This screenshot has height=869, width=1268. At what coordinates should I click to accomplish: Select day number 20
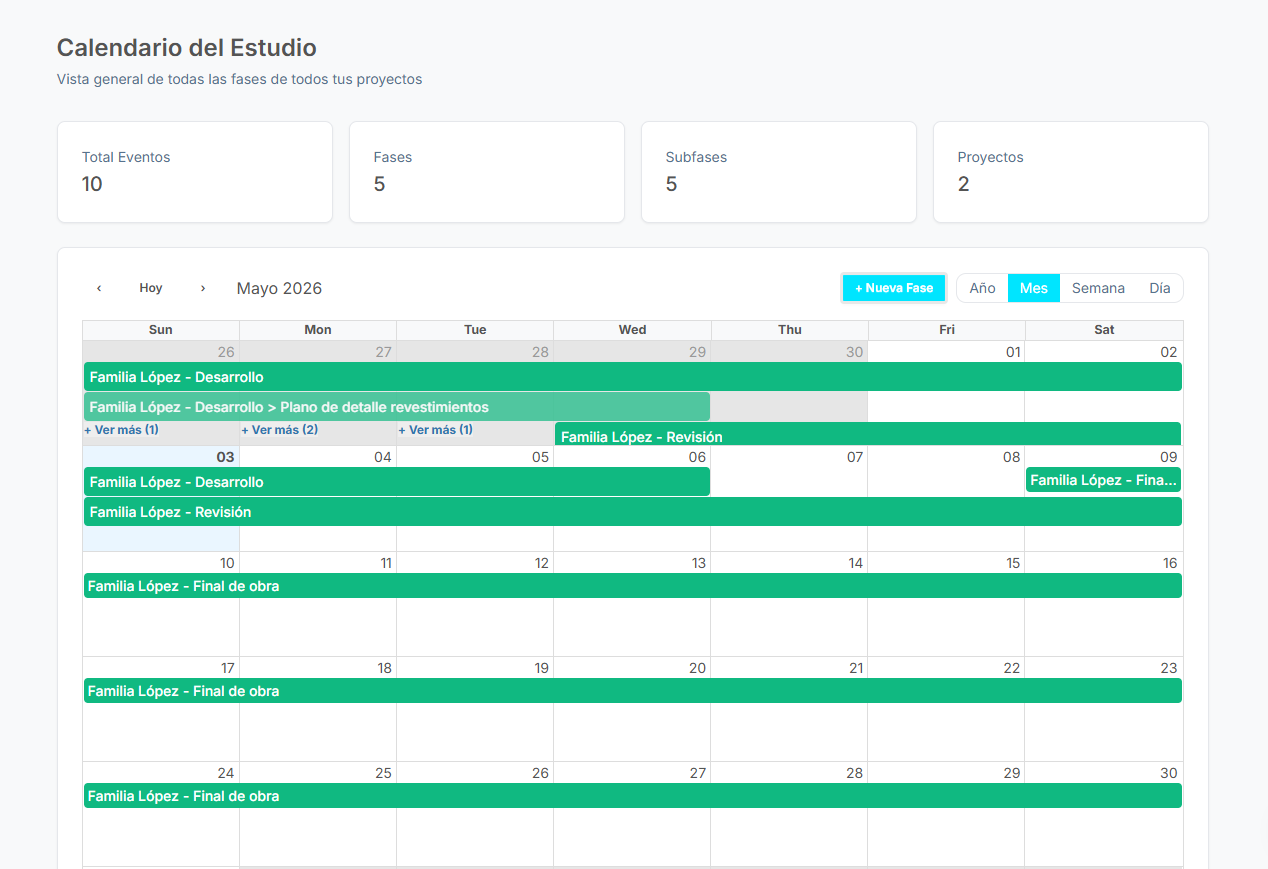click(x=697, y=668)
